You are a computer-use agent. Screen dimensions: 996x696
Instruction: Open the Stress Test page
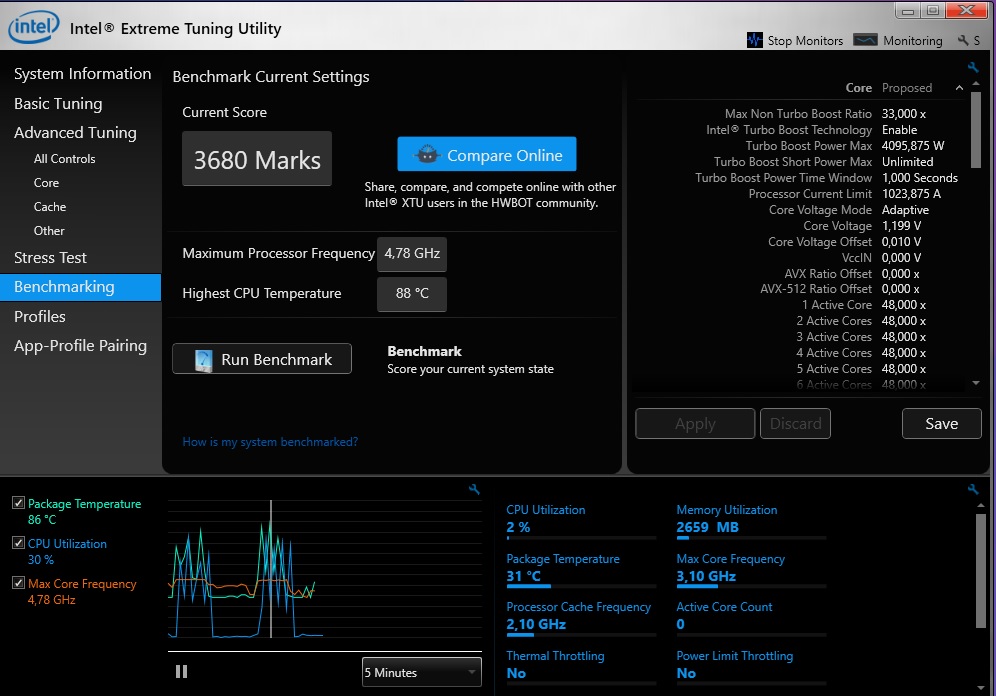coord(50,258)
